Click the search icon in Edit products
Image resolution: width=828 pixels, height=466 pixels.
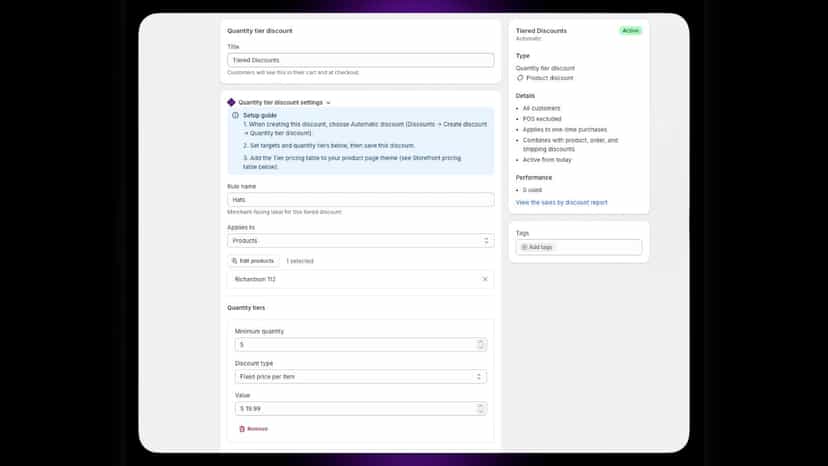tap(234, 261)
